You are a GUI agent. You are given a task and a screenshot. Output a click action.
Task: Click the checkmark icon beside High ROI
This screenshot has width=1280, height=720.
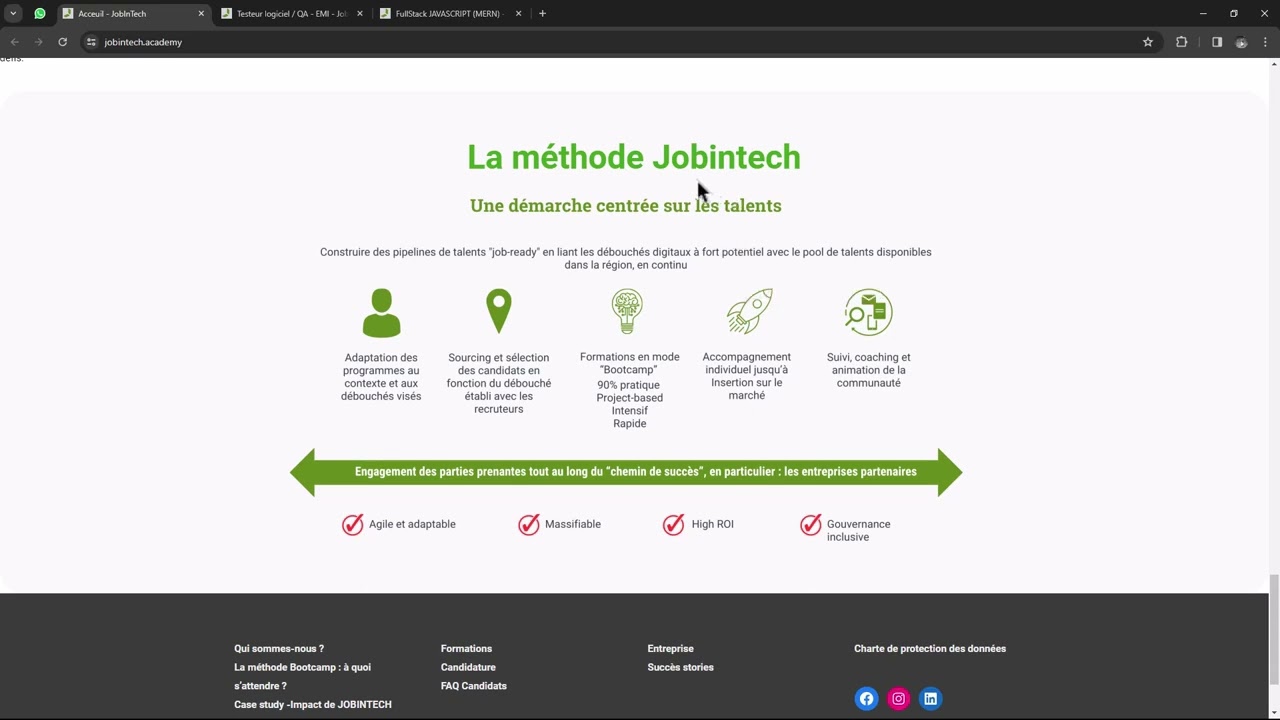[674, 524]
